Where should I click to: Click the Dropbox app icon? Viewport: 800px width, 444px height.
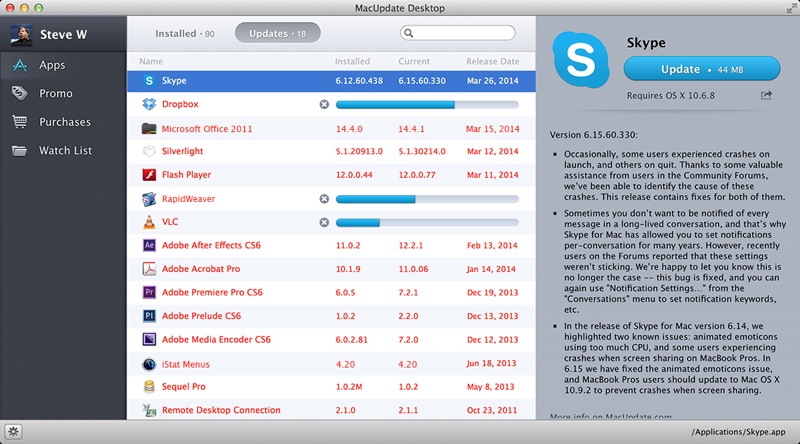(x=148, y=104)
